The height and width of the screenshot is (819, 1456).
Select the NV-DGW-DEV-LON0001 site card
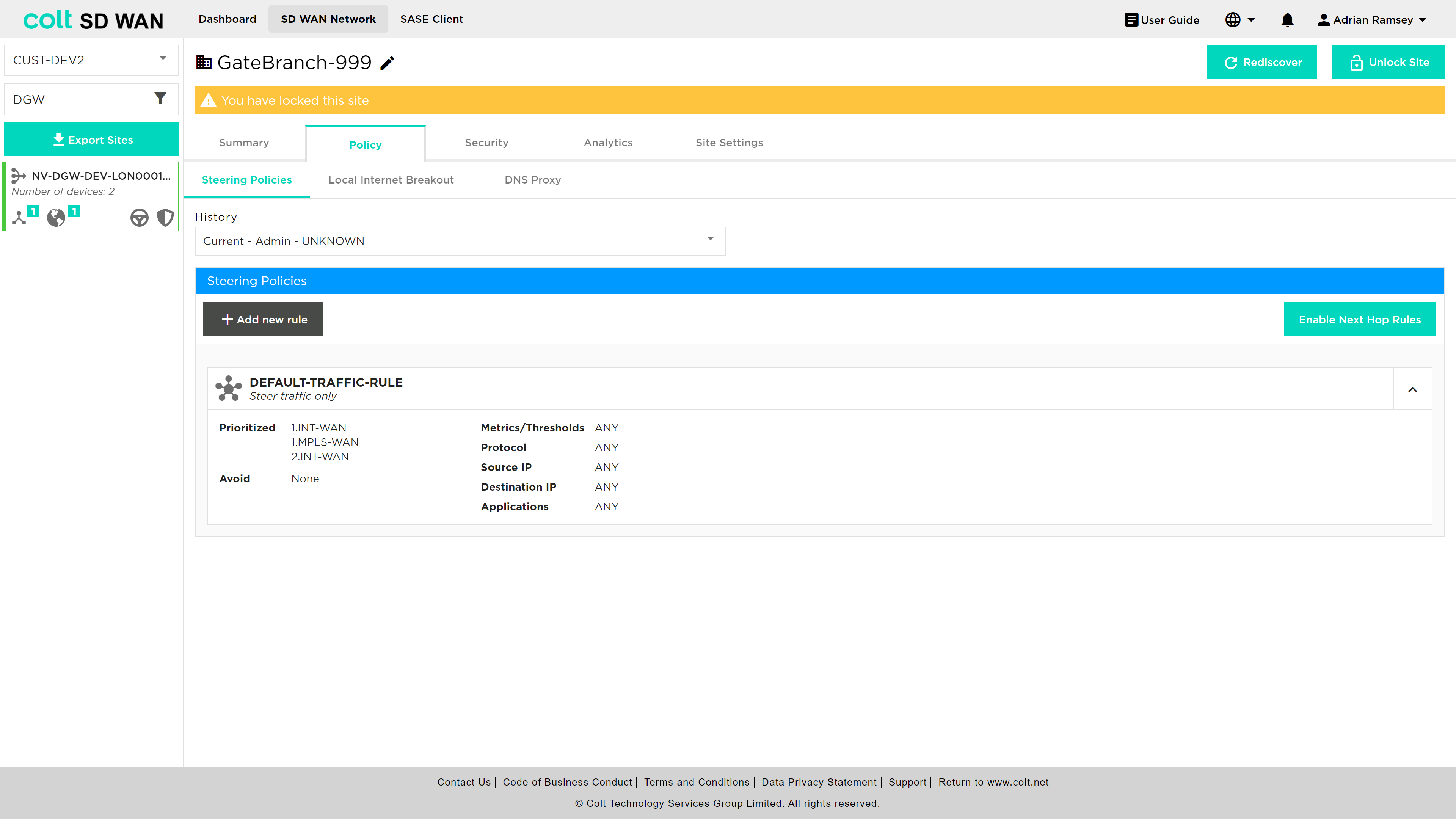[91, 196]
